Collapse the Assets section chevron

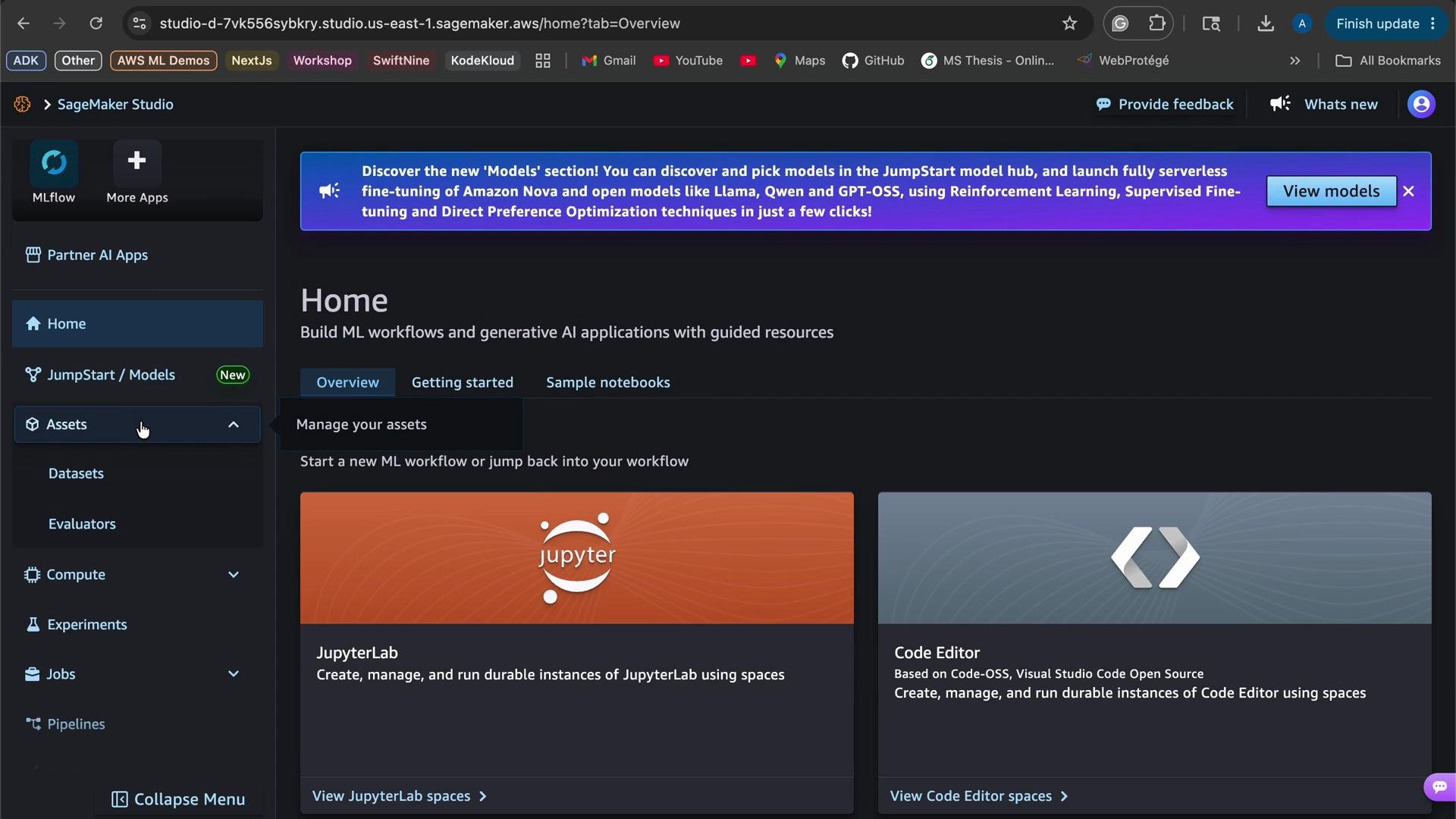(234, 425)
